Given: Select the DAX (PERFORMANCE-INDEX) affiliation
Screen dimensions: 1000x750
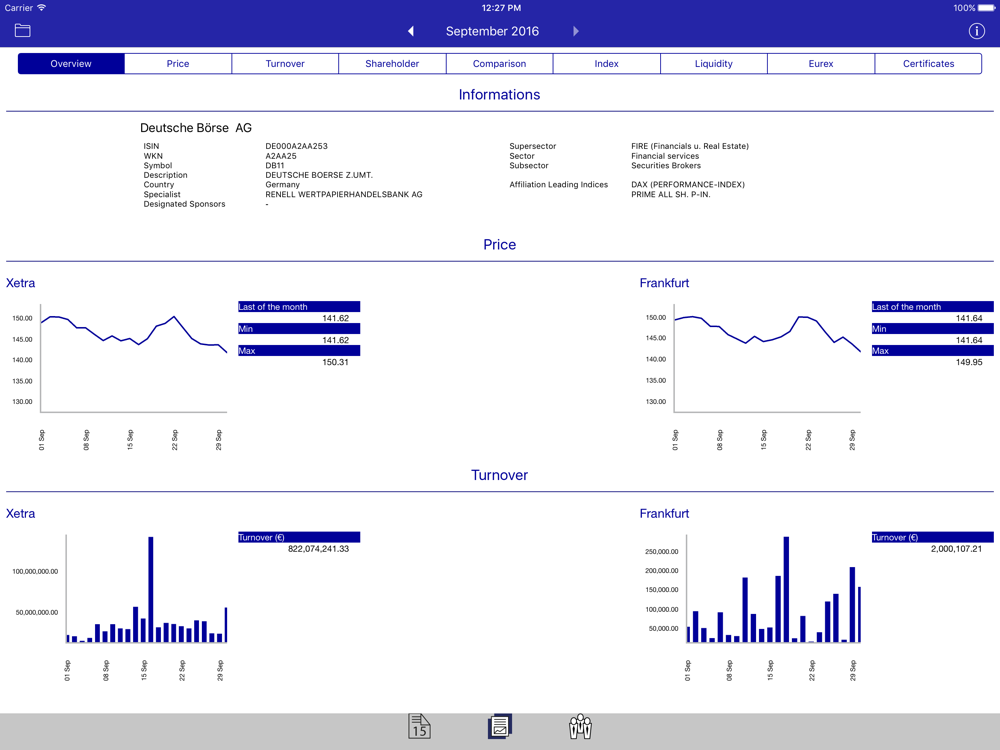Looking at the screenshot, I should 688,184.
